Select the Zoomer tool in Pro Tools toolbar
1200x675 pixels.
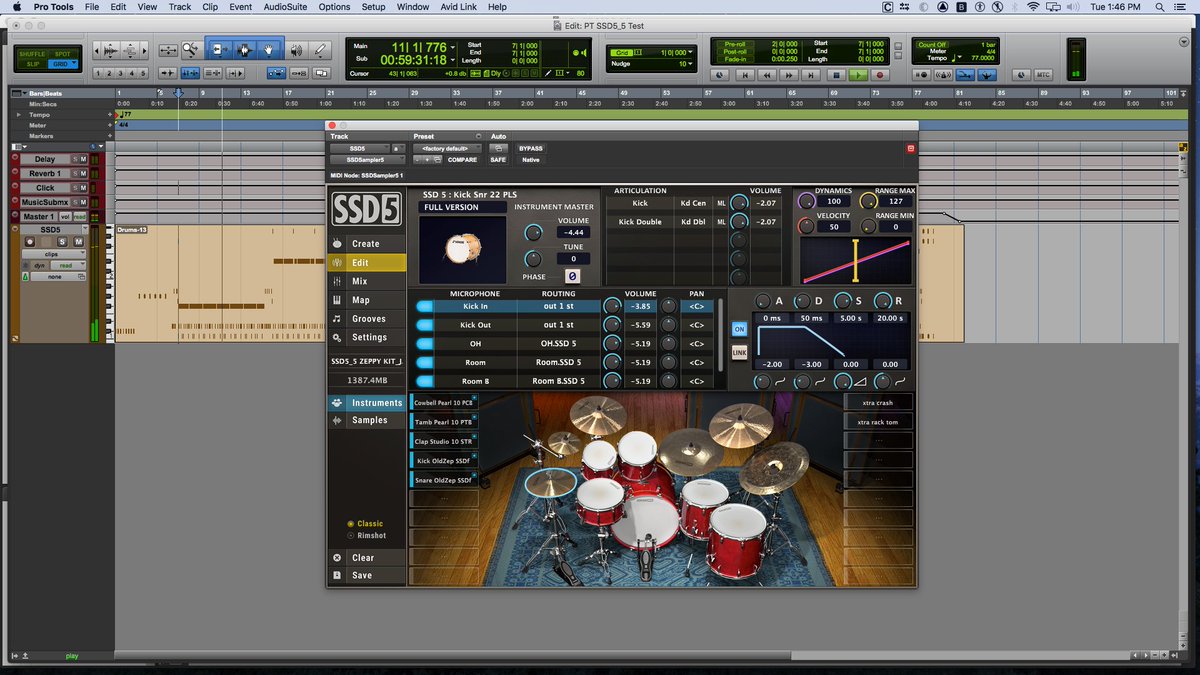pyautogui.click(x=191, y=49)
